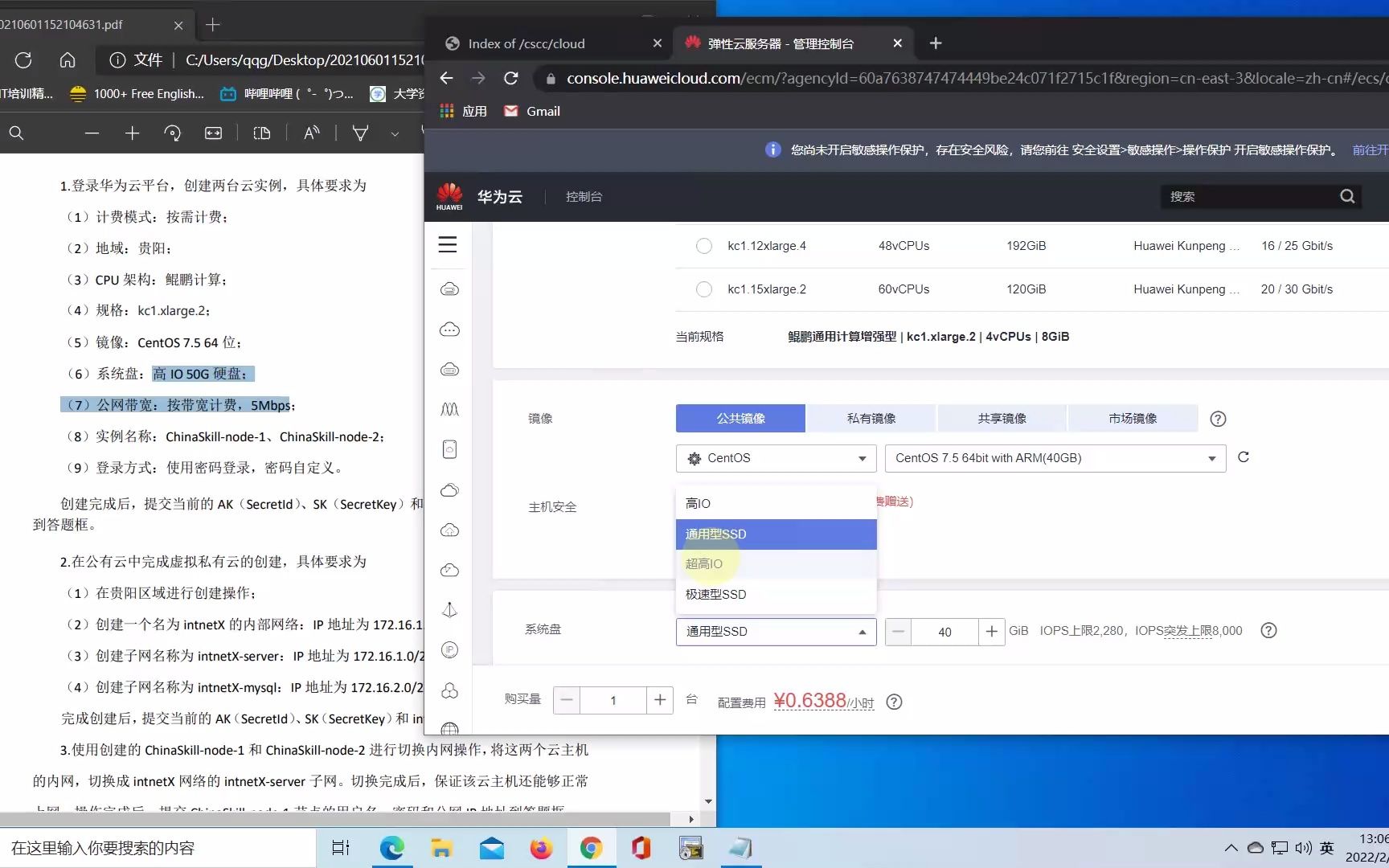Open the 控制台 link in header

point(584,196)
